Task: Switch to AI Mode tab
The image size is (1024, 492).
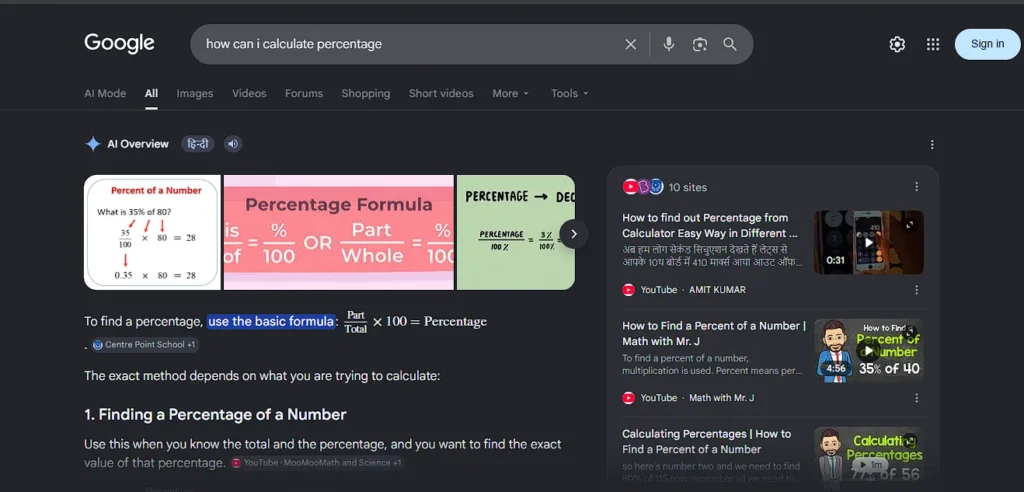Action: pyautogui.click(x=105, y=93)
